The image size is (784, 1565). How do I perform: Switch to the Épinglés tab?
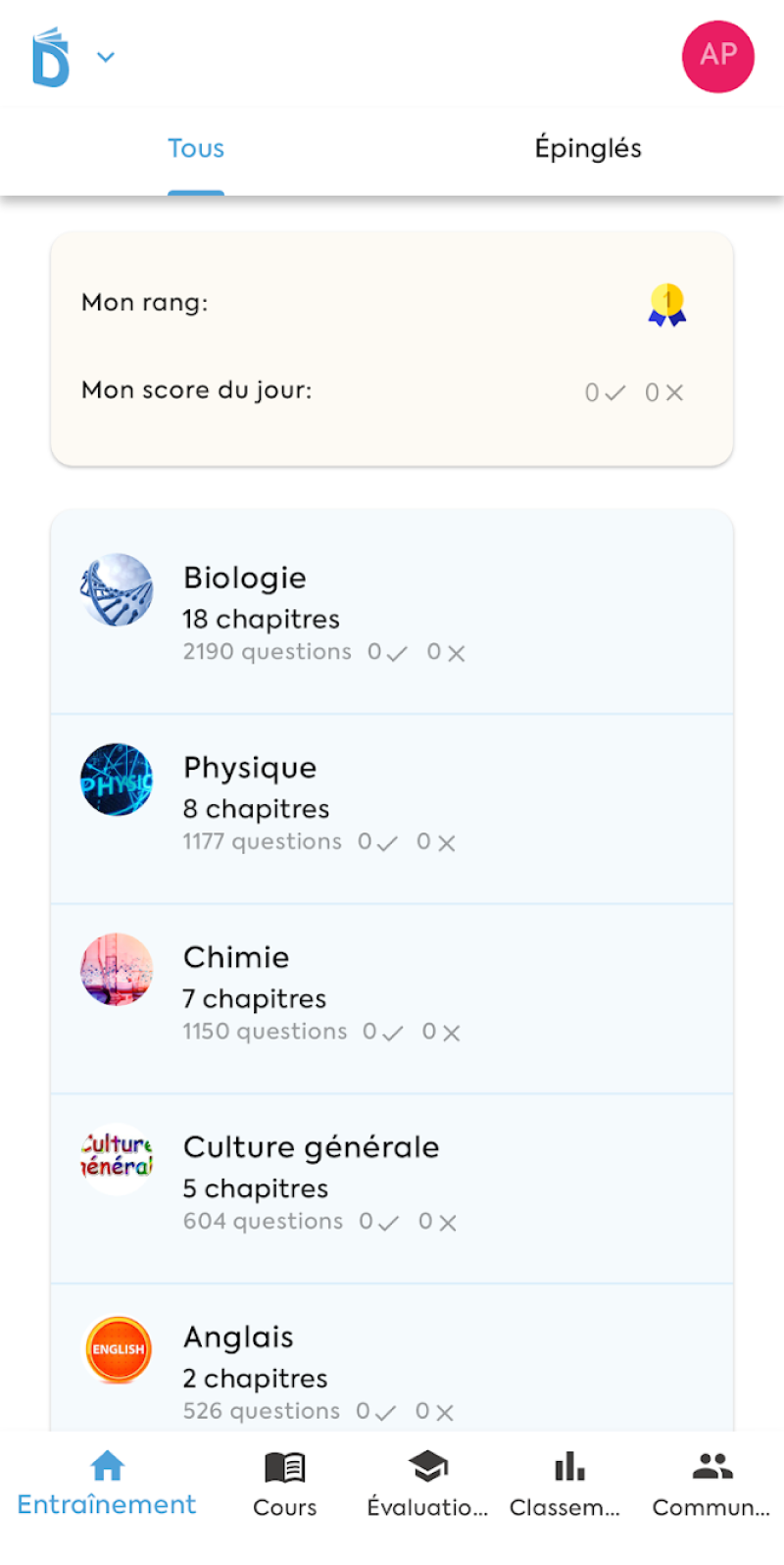588,149
